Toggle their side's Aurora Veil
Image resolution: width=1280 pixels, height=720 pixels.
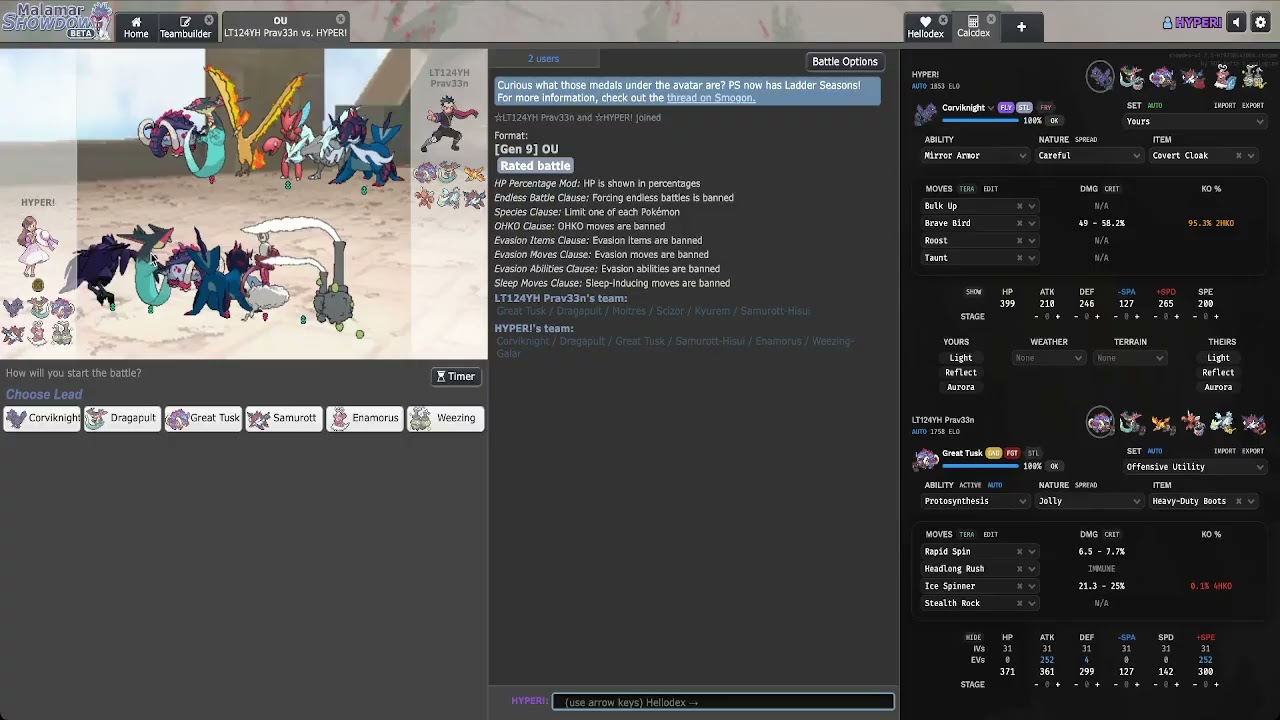pos(1218,388)
